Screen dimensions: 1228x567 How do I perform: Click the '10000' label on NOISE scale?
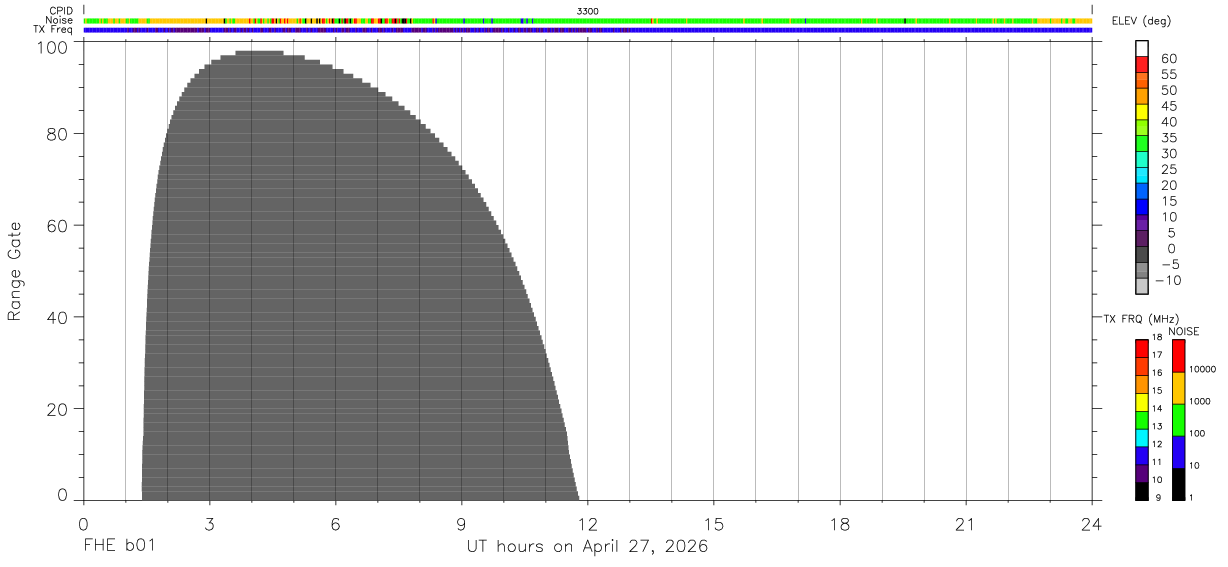(x=1203, y=369)
